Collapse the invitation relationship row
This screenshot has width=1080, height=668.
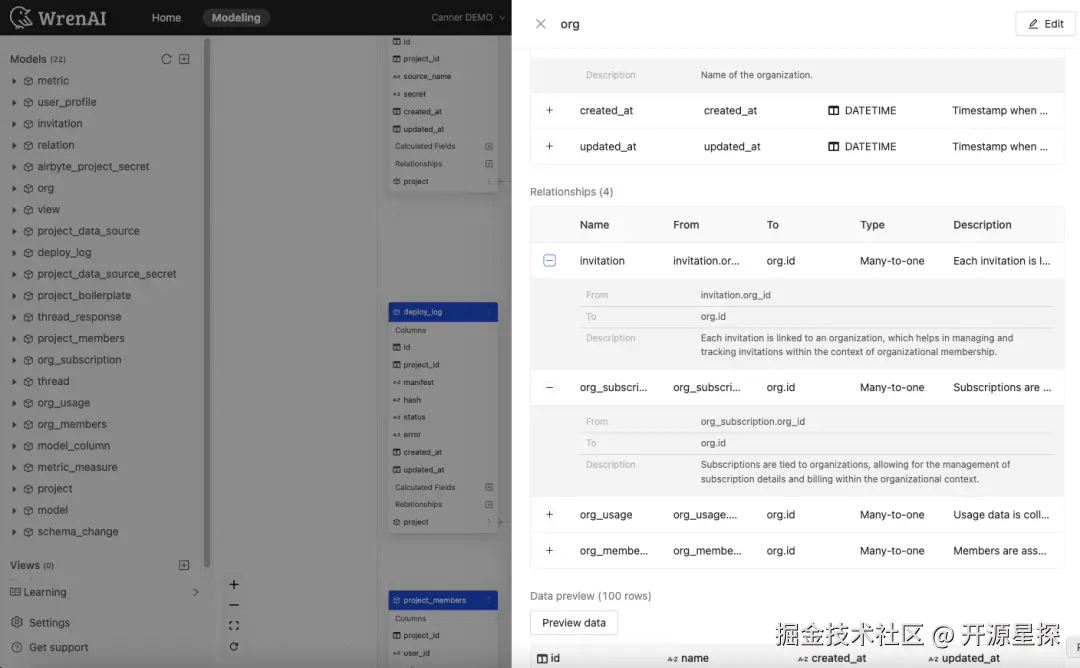550,260
